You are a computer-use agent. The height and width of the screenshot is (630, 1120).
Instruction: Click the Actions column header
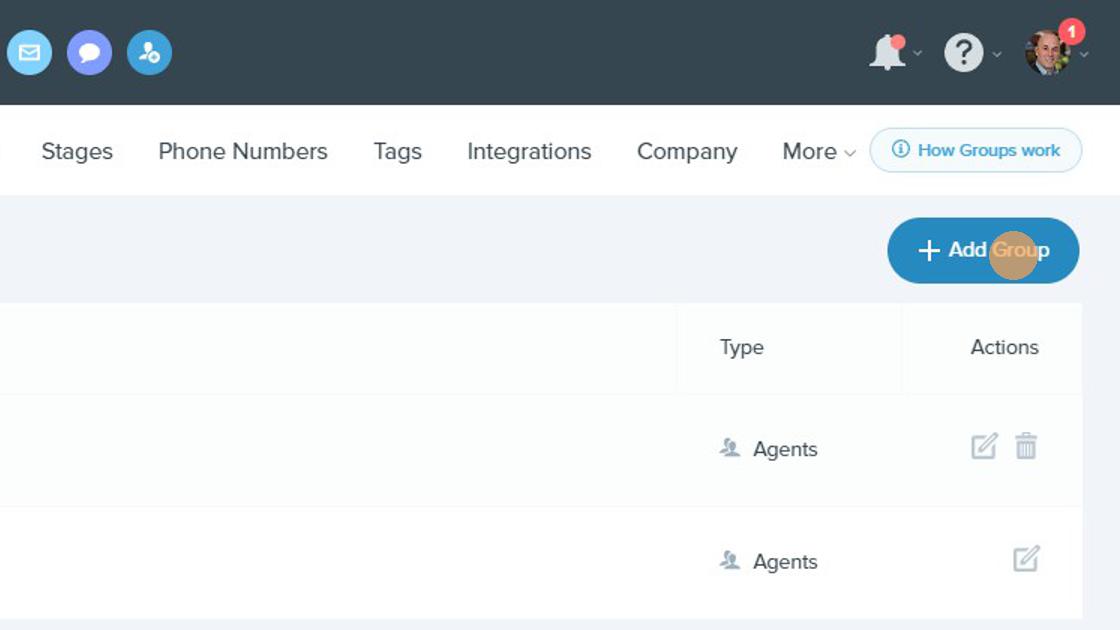(x=1004, y=347)
